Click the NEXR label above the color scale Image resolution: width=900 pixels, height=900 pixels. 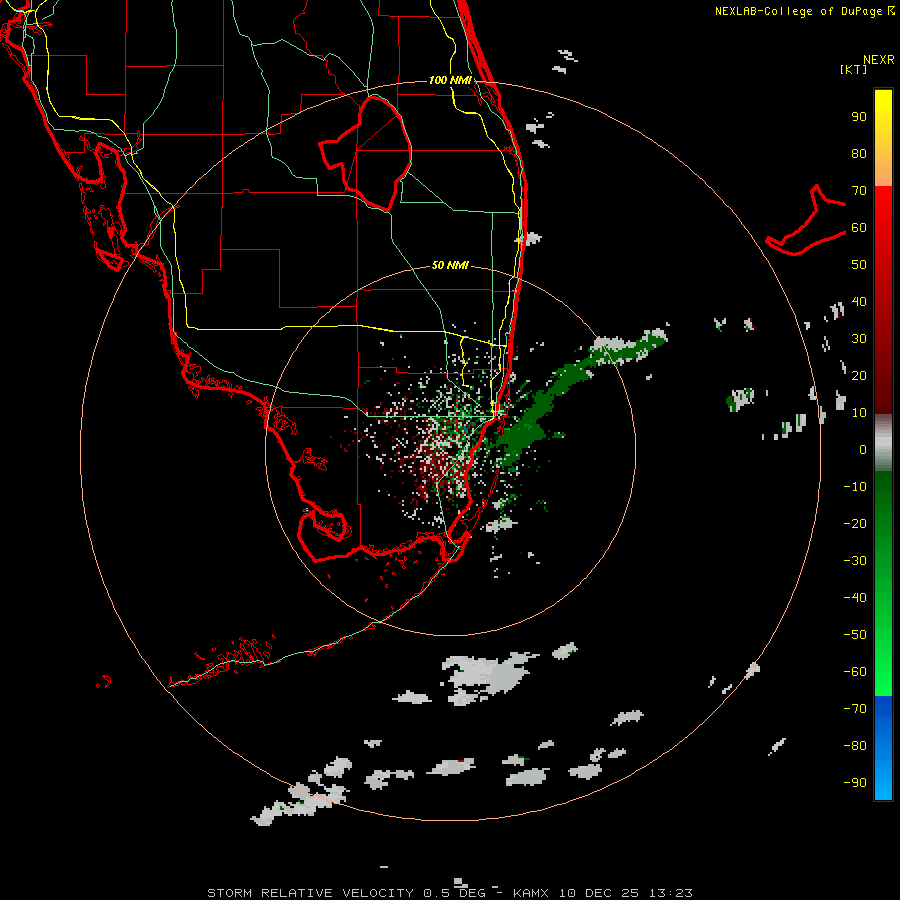tap(879, 60)
